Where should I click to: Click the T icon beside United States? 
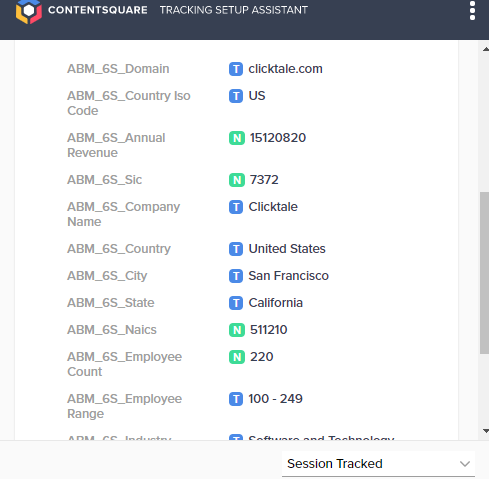click(x=236, y=249)
